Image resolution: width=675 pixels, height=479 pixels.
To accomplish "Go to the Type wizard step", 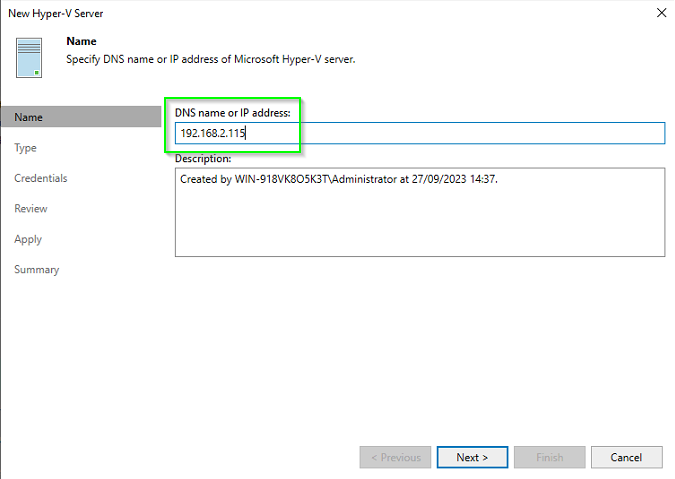I will [25, 148].
